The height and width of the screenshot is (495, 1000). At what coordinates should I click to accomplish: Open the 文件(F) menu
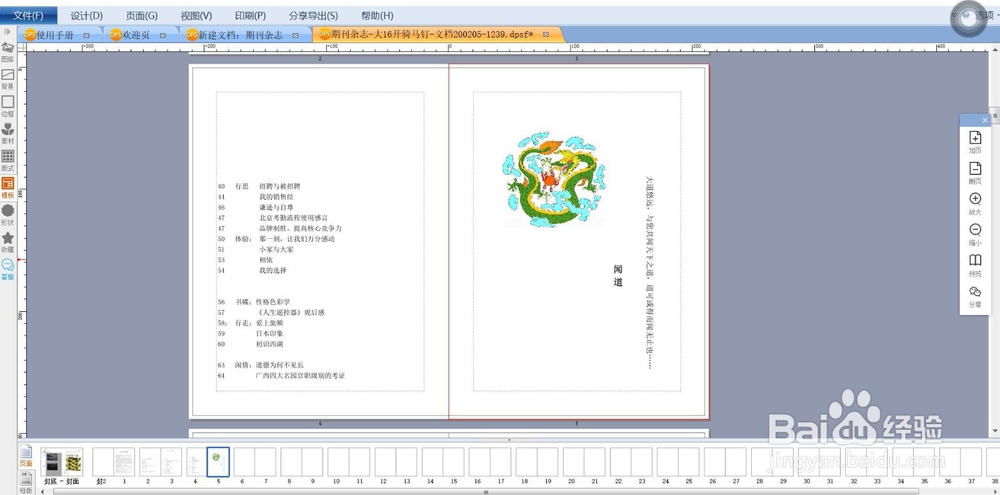[x=29, y=15]
